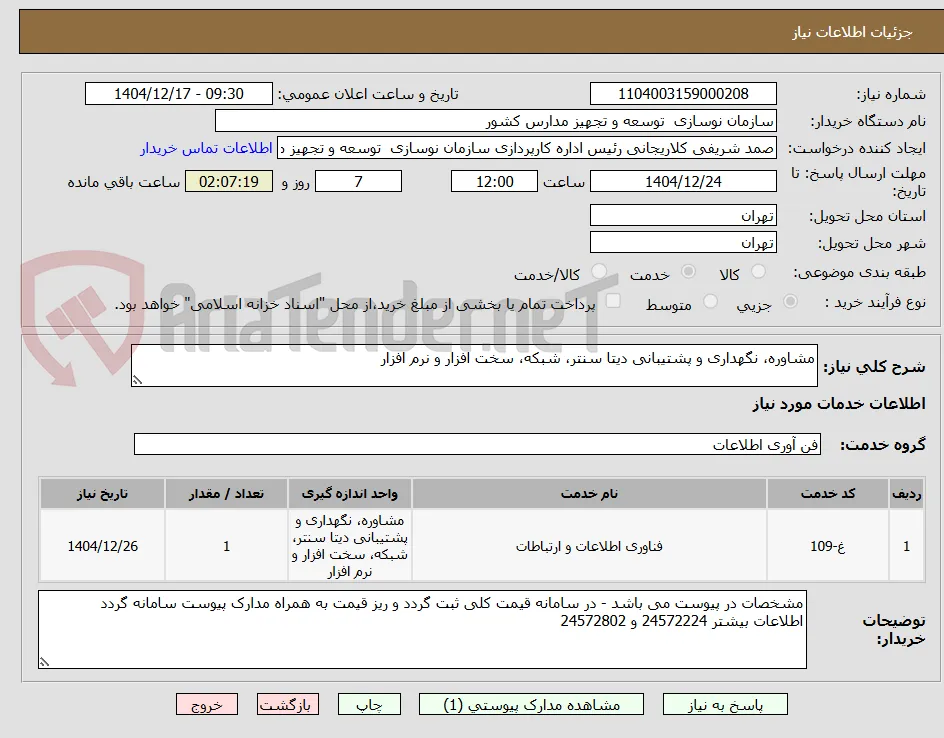Click the deadline hour field 12:00

(494, 181)
